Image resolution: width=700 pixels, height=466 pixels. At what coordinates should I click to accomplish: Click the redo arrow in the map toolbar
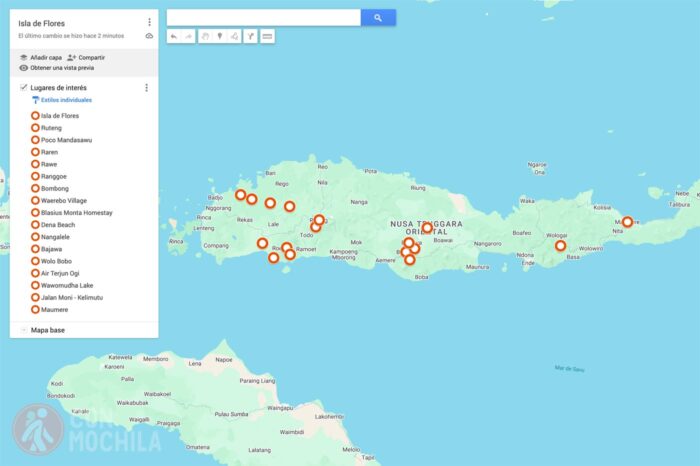pos(189,37)
